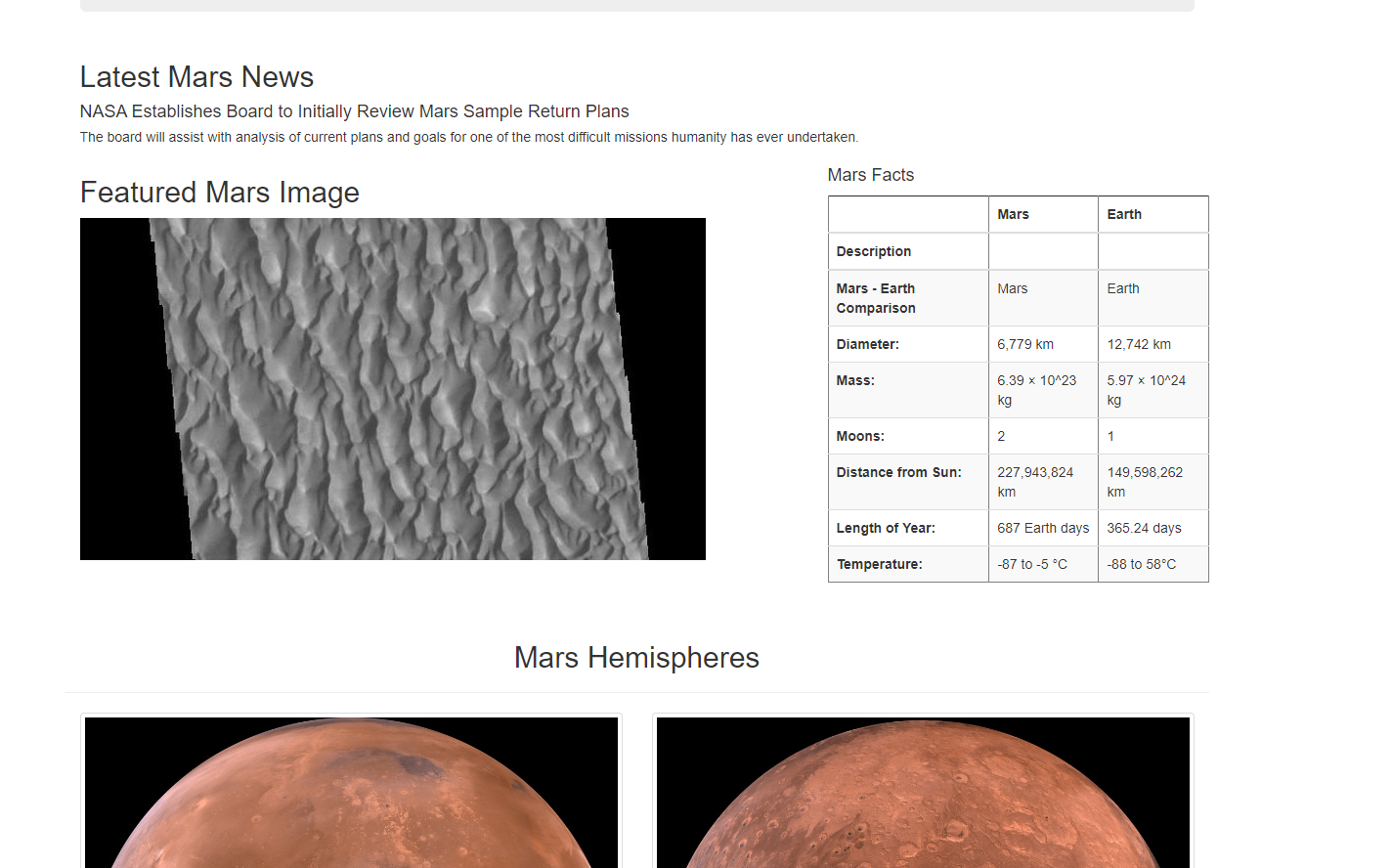
Task: Select the Mars moons value "2"
Action: click(x=1001, y=436)
